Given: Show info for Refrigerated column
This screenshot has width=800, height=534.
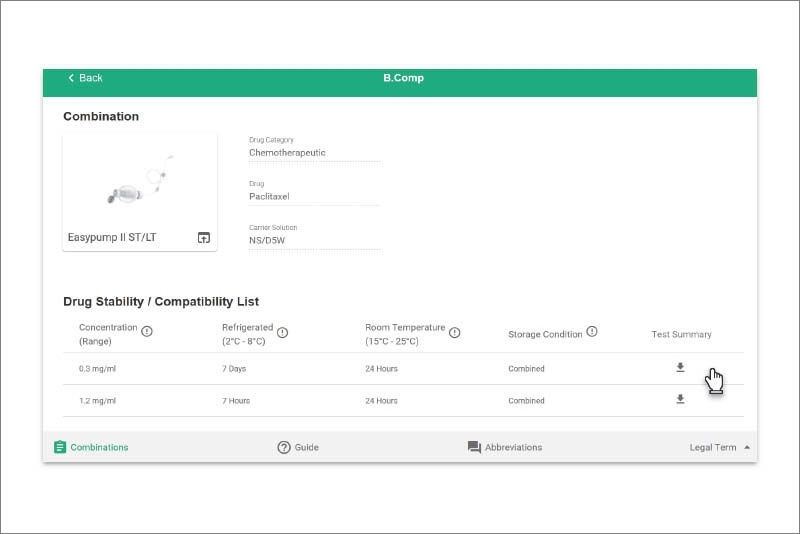Looking at the screenshot, I should [283, 333].
